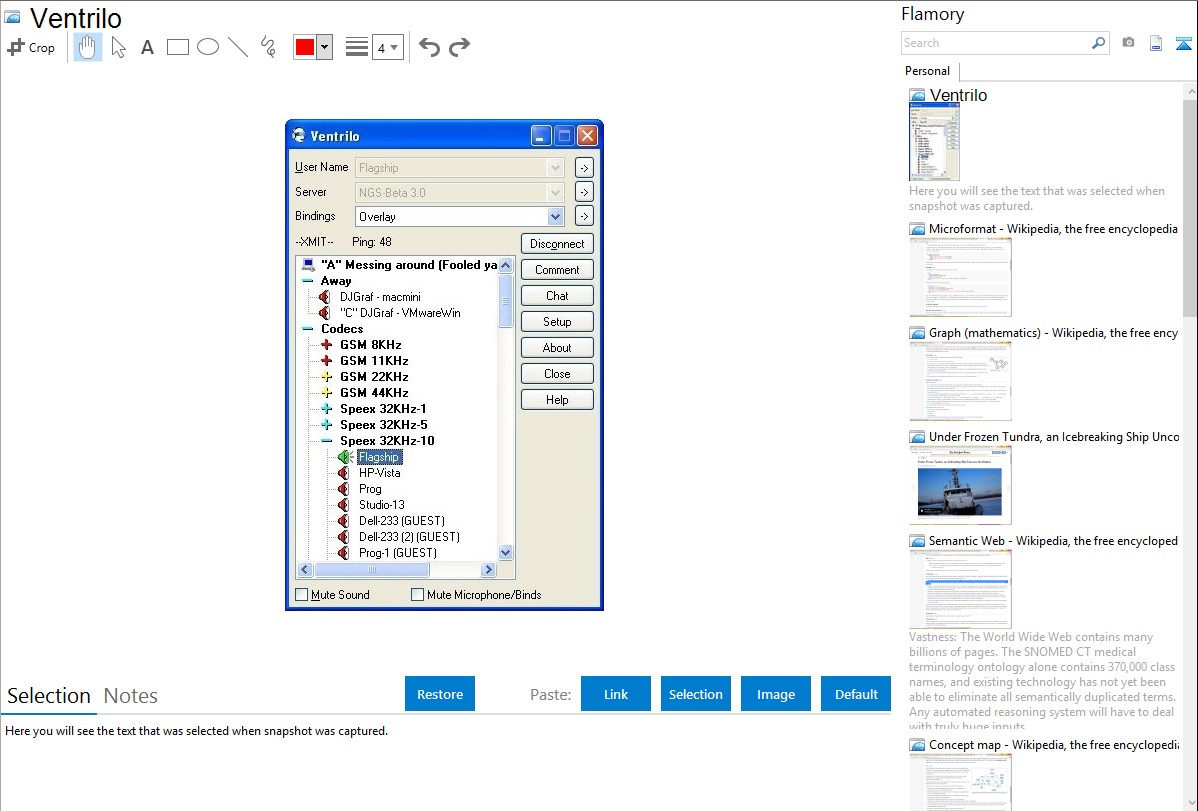The image size is (1198, 811).
Task: Open the Graph (mathematics) snapshot thumbnail
Action: (x=960, y=381)
